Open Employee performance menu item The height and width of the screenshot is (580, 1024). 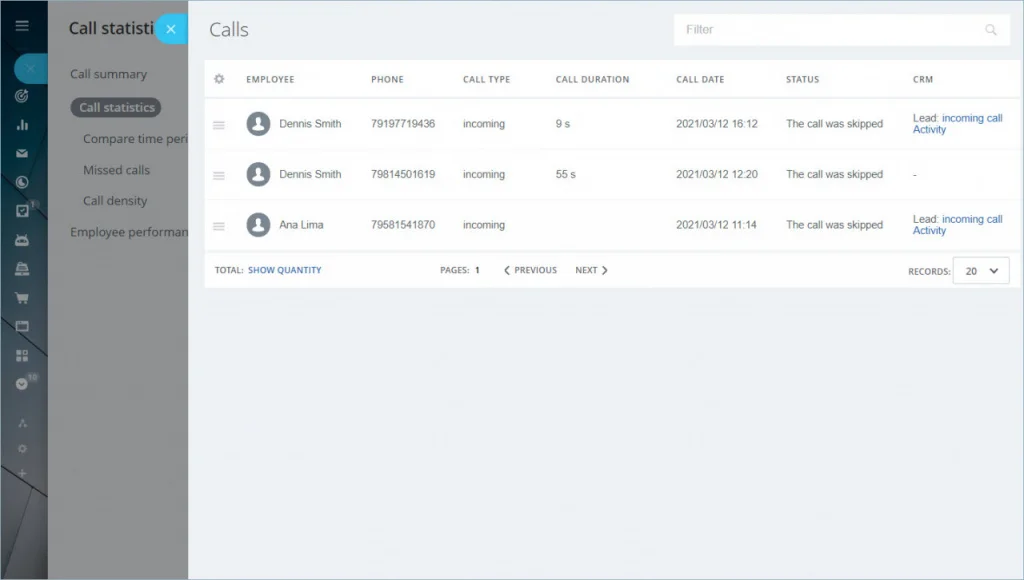point(129,232)
